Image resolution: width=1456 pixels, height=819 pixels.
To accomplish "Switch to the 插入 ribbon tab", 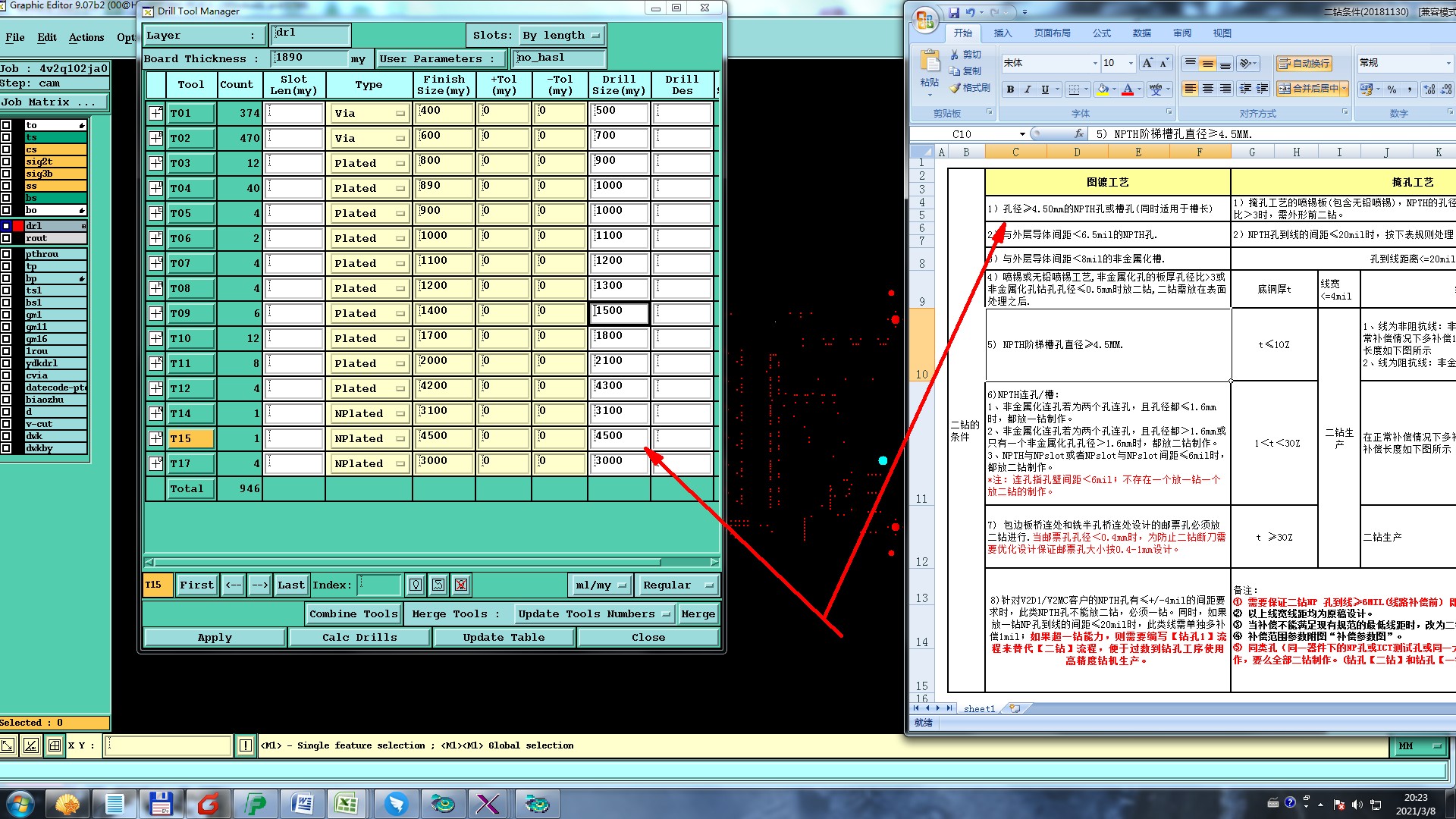I will pos(1003,33).
